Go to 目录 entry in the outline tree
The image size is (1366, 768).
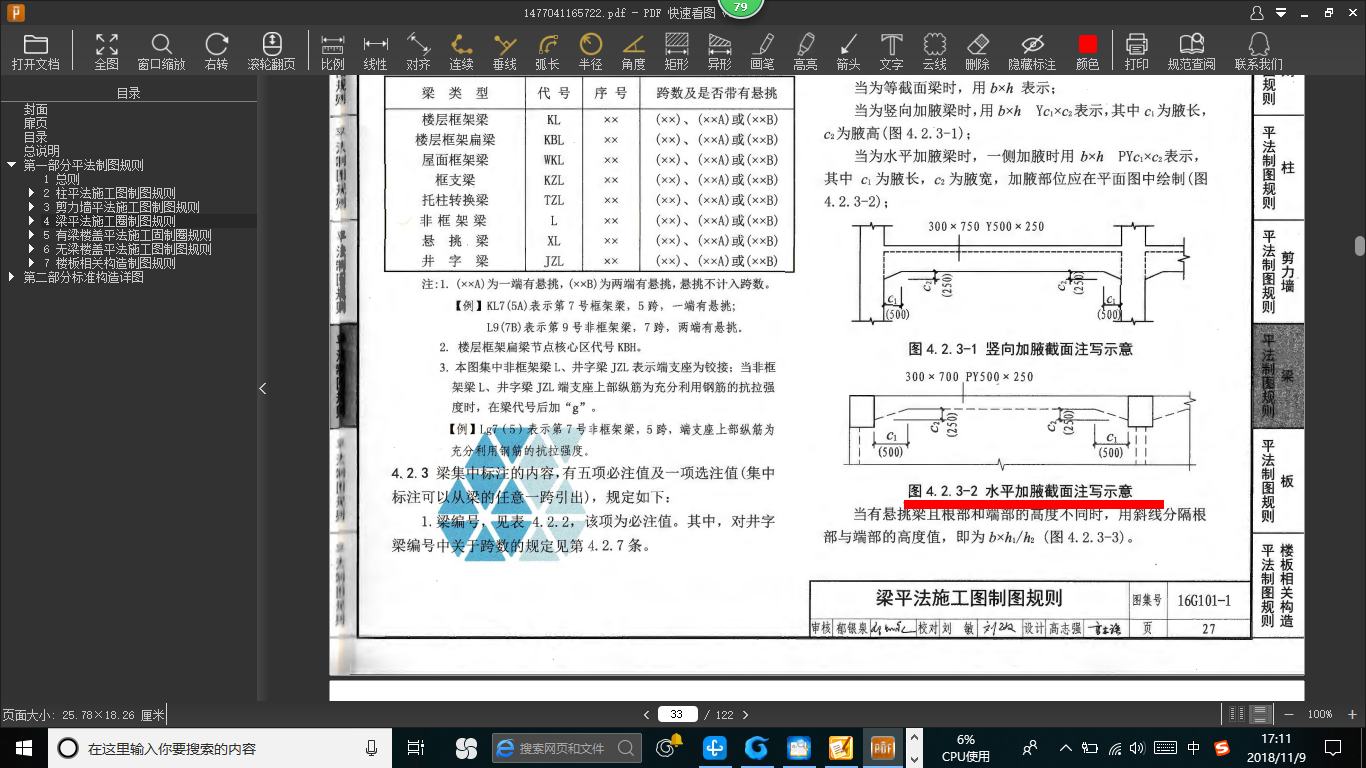tap(36, 137)
